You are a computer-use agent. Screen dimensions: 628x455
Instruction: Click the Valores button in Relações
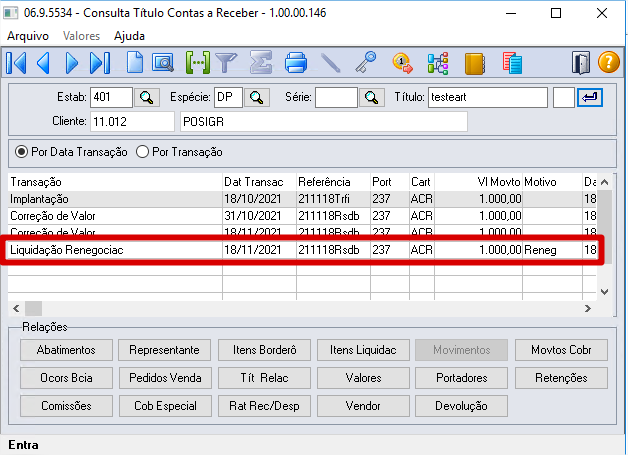pyautogui.click(x=363, y=378)
